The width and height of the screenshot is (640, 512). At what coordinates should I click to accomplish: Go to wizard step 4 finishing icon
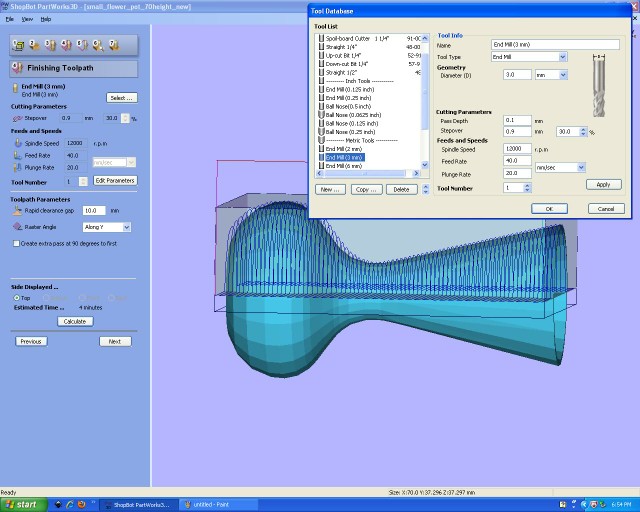[x=66, y=45]
